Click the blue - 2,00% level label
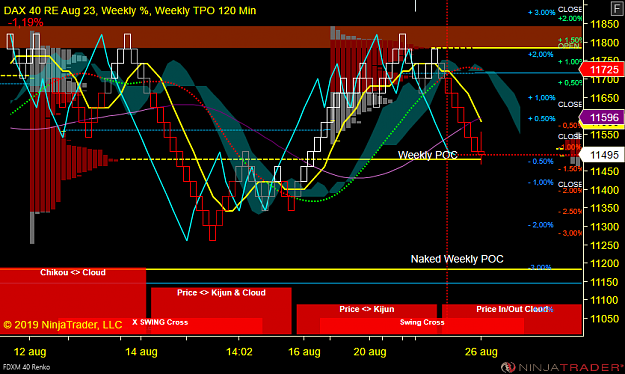625x374 pixels. (x=540, y=225)
